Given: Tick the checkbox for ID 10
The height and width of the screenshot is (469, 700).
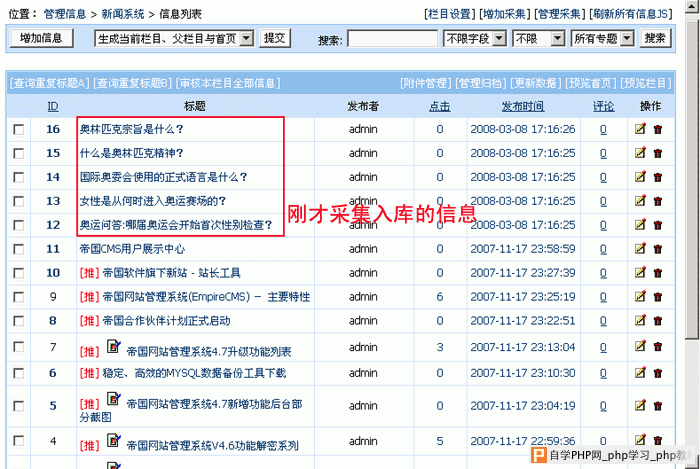Looking at the screenshot, I should pyautogui.click(x=19, y=273).
